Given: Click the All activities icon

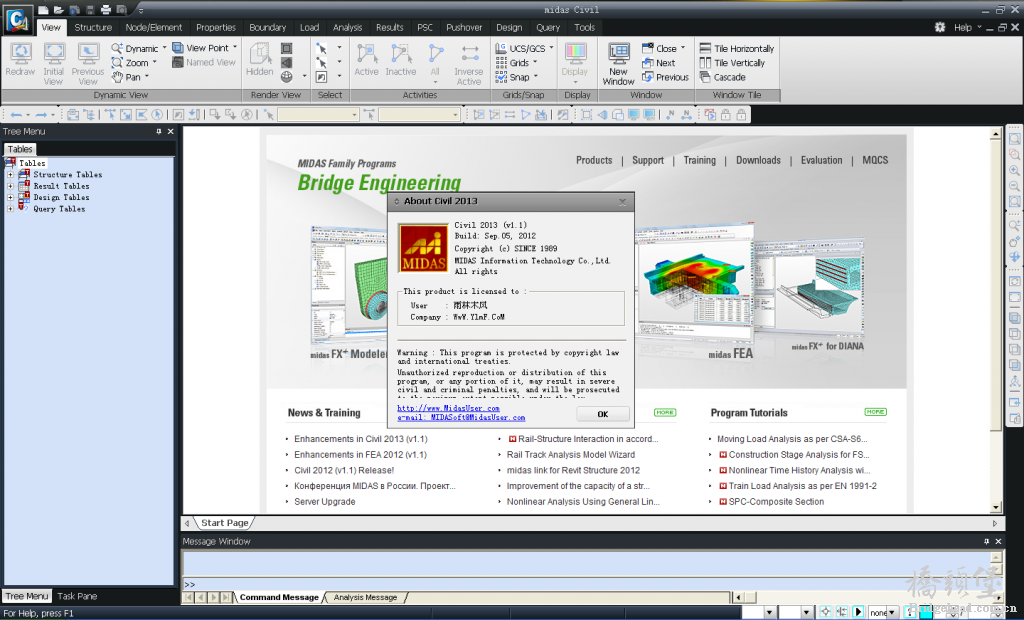Looking at the screenshot, I should [435, 54].
